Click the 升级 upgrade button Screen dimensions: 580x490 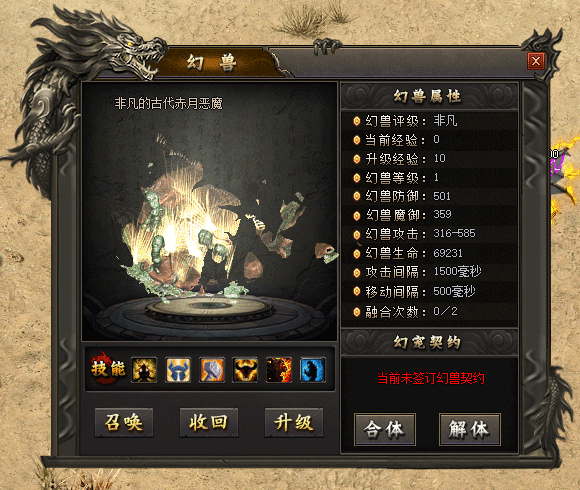[x=294, y=422]
